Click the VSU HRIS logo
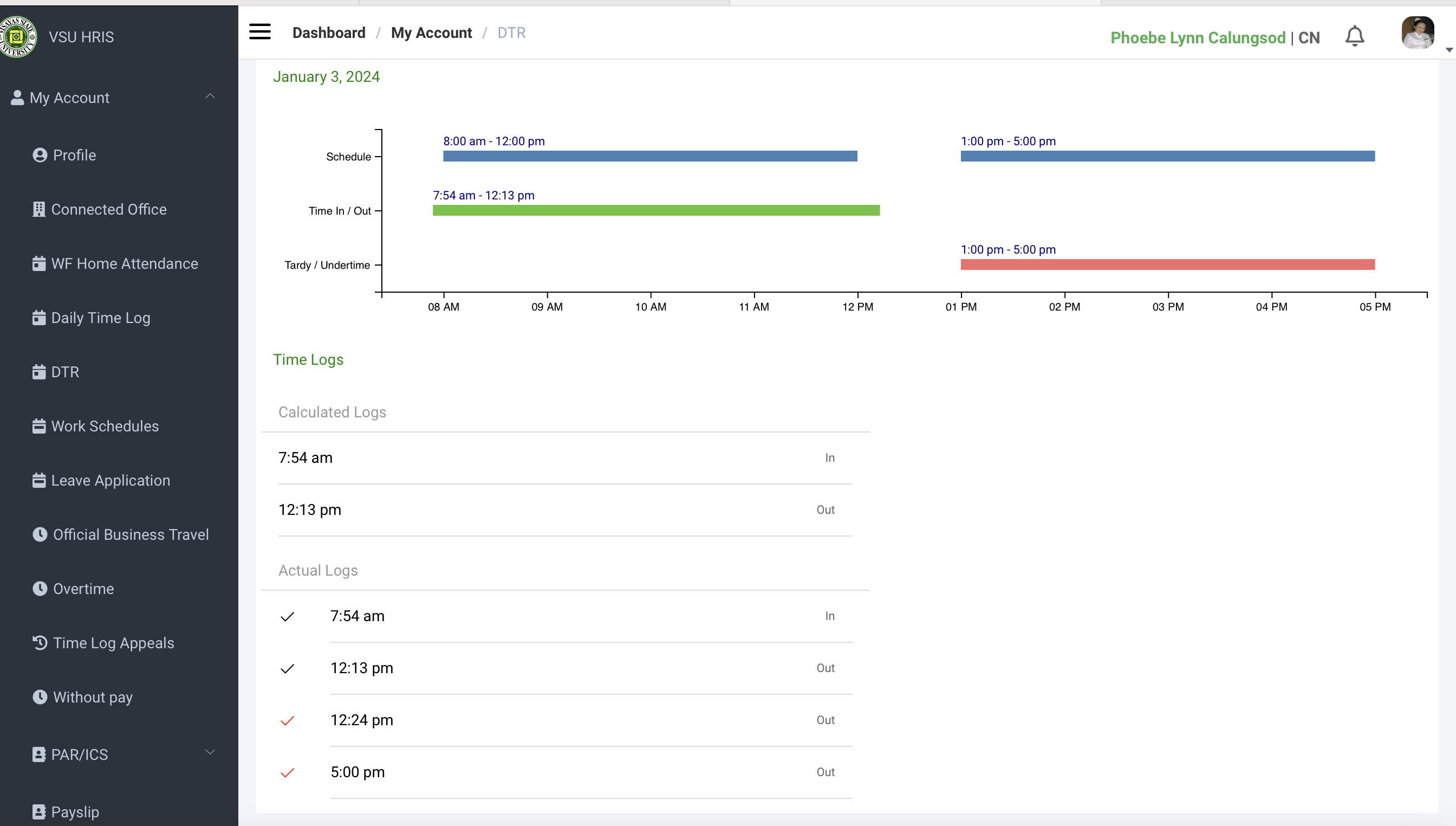Screen dimensions: 1456x826 click(x=18, y=37)
